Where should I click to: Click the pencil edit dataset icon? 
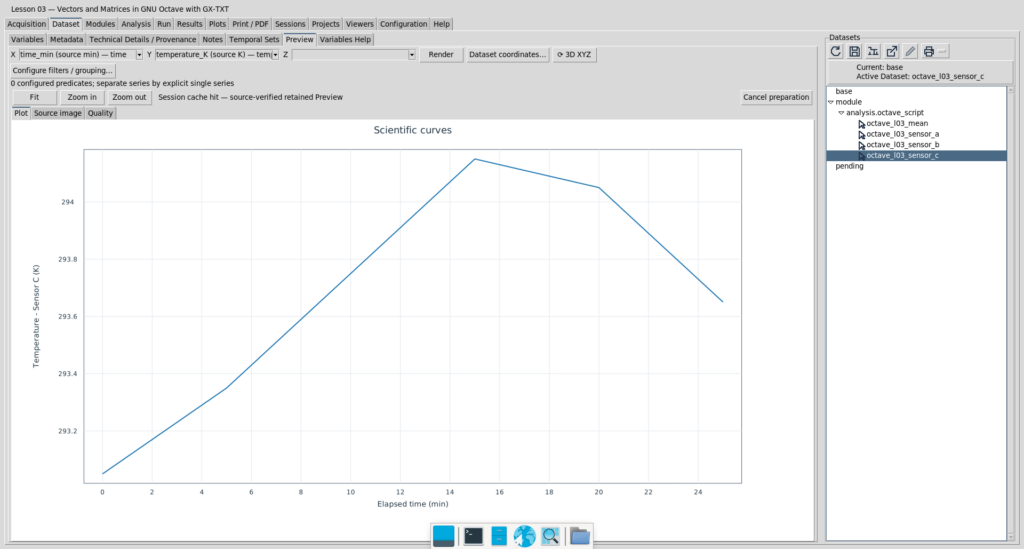point(910,51)
